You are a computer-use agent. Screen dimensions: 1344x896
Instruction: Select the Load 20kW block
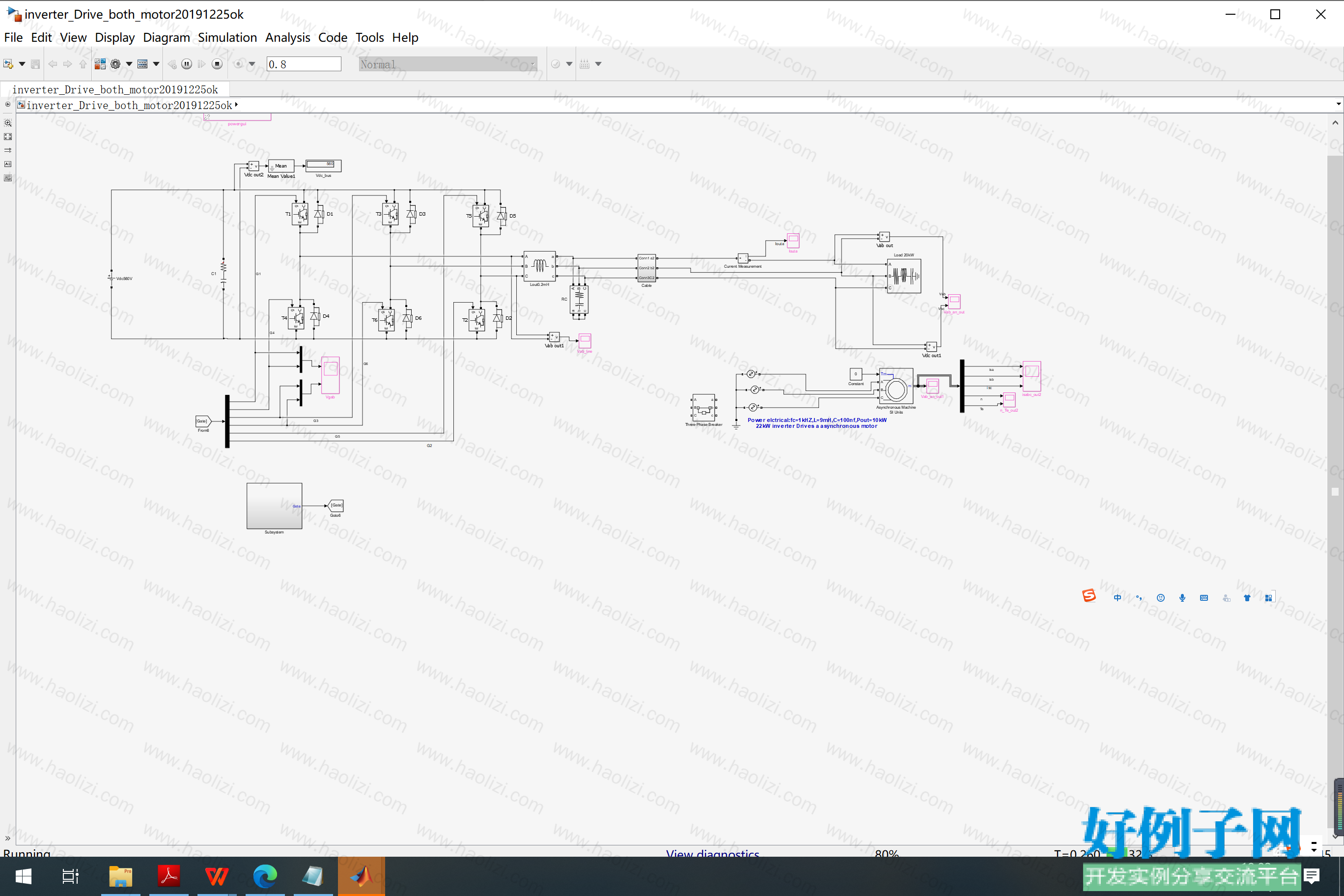904,276
